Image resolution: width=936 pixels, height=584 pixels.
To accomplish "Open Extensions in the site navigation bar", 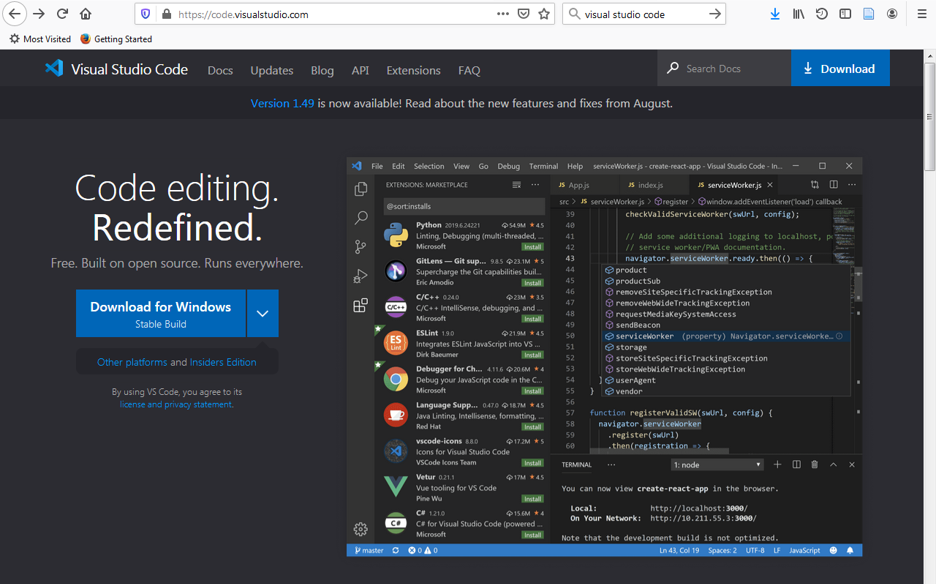I will click(x=413, y=70).
